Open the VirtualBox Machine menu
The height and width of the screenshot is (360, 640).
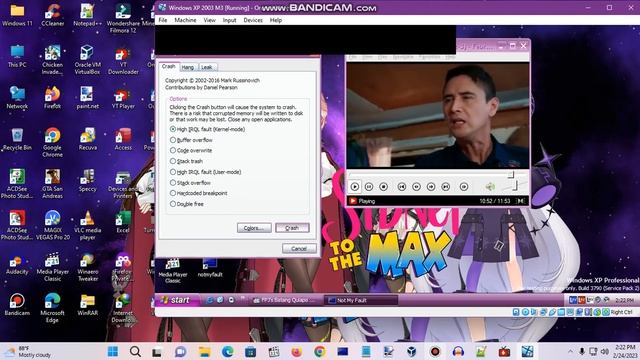pyautogui.click(x=185, y=20)
